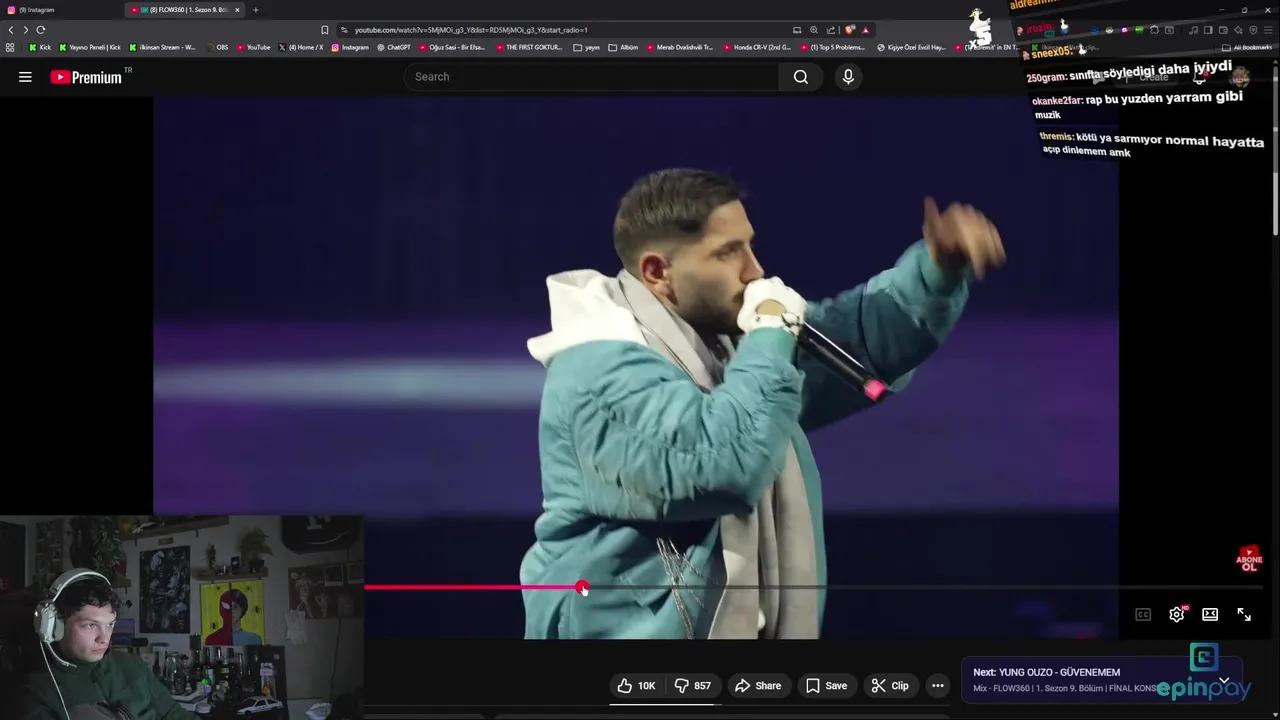The width and height of the screenshot is (1280, 720).
Task: Open a new browser tab
Action: coord(255,10)
